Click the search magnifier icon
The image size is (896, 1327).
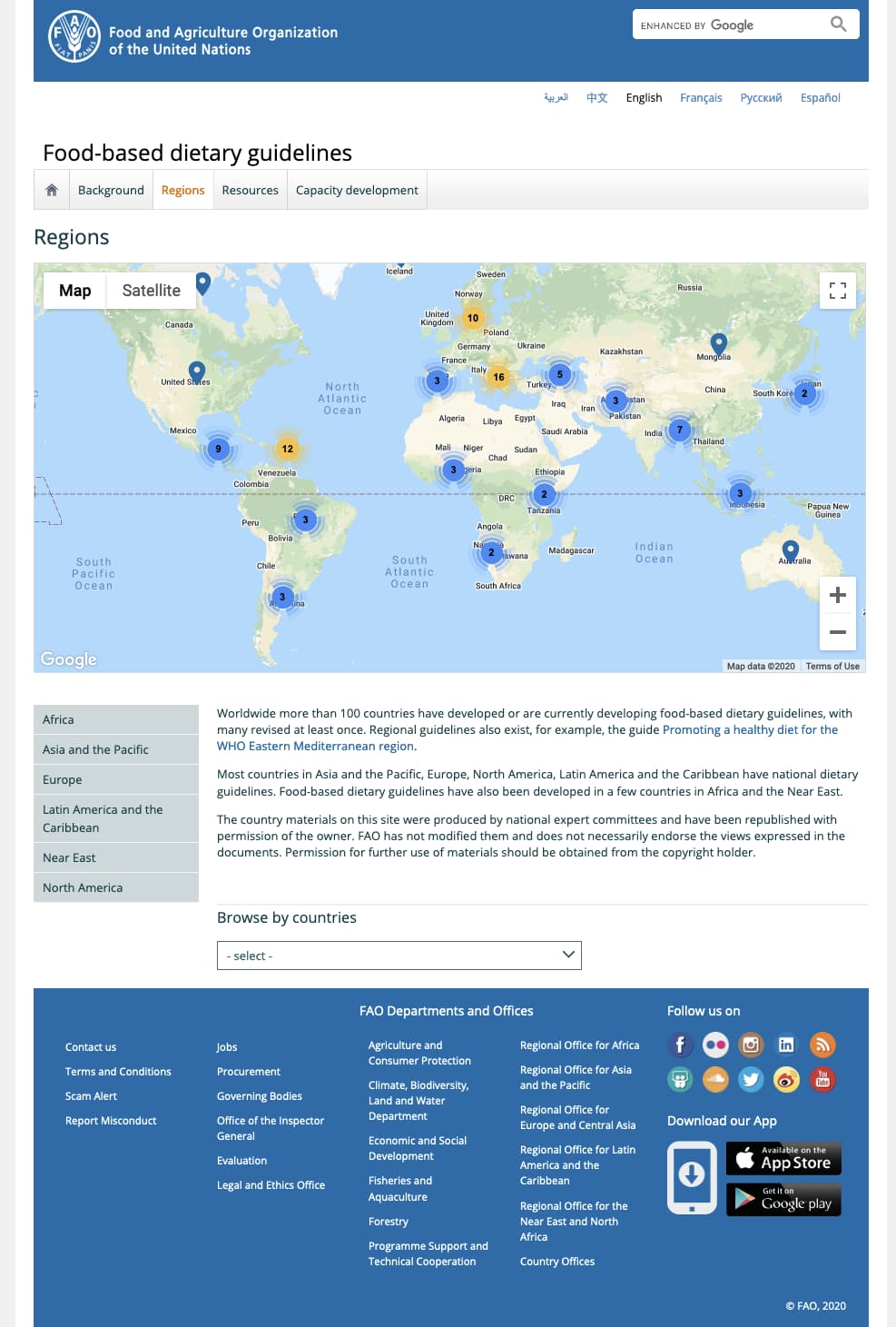(839, 25)
